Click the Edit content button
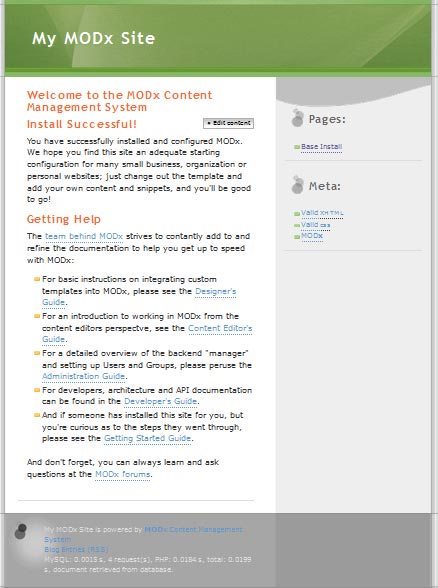 tap(228, 123)
